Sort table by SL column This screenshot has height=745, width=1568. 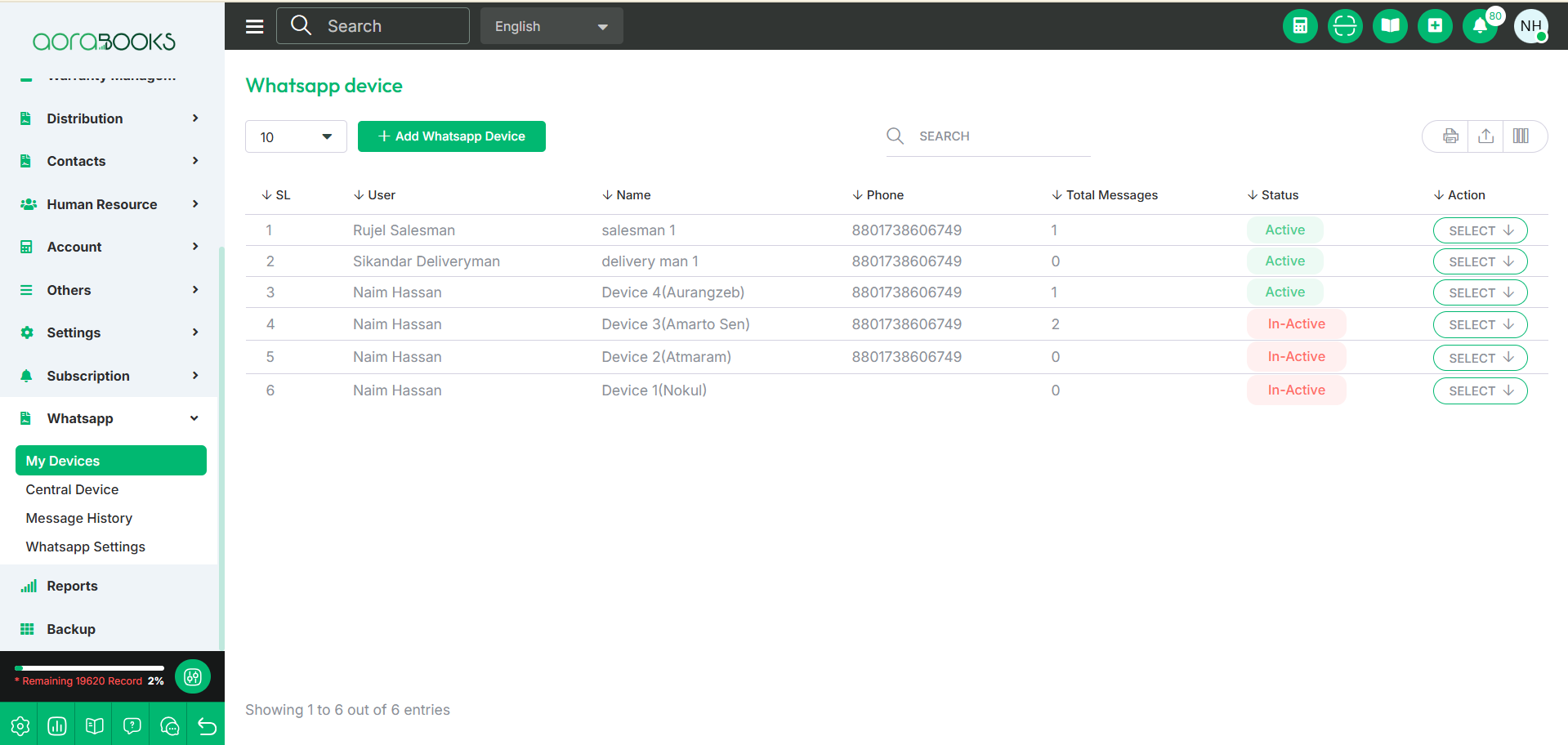point(276,194)
